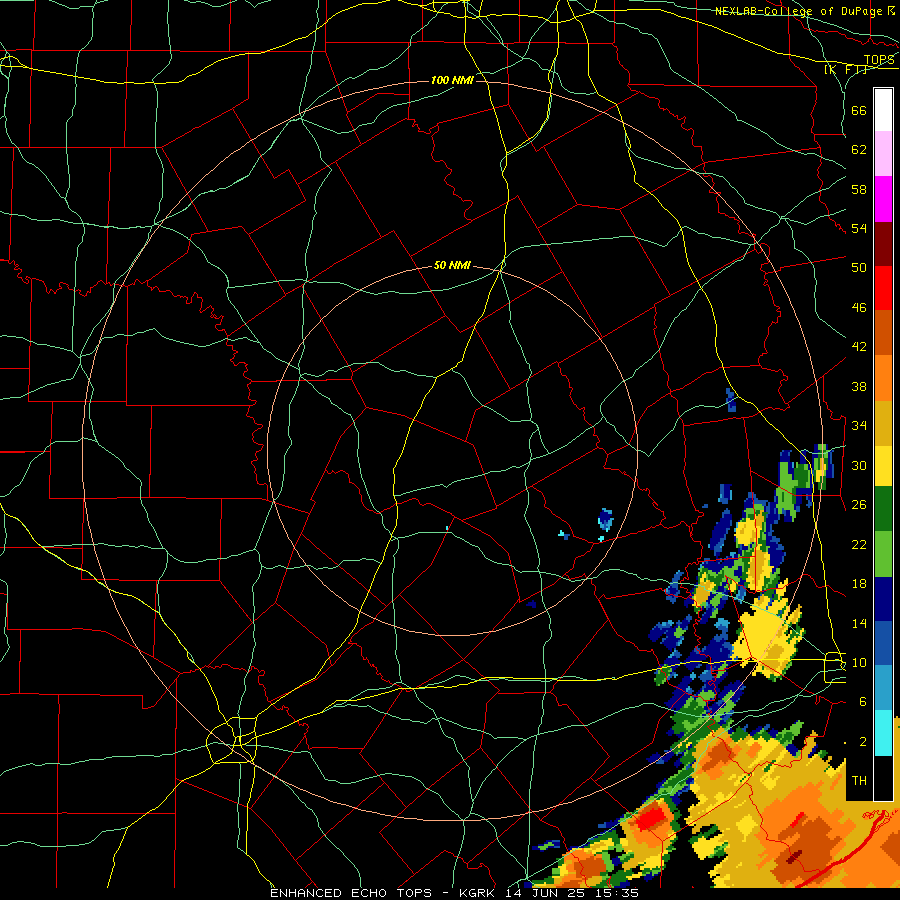Select the '14' legend value
Screen dimensions: 900x900
click(x=859, y=623)
